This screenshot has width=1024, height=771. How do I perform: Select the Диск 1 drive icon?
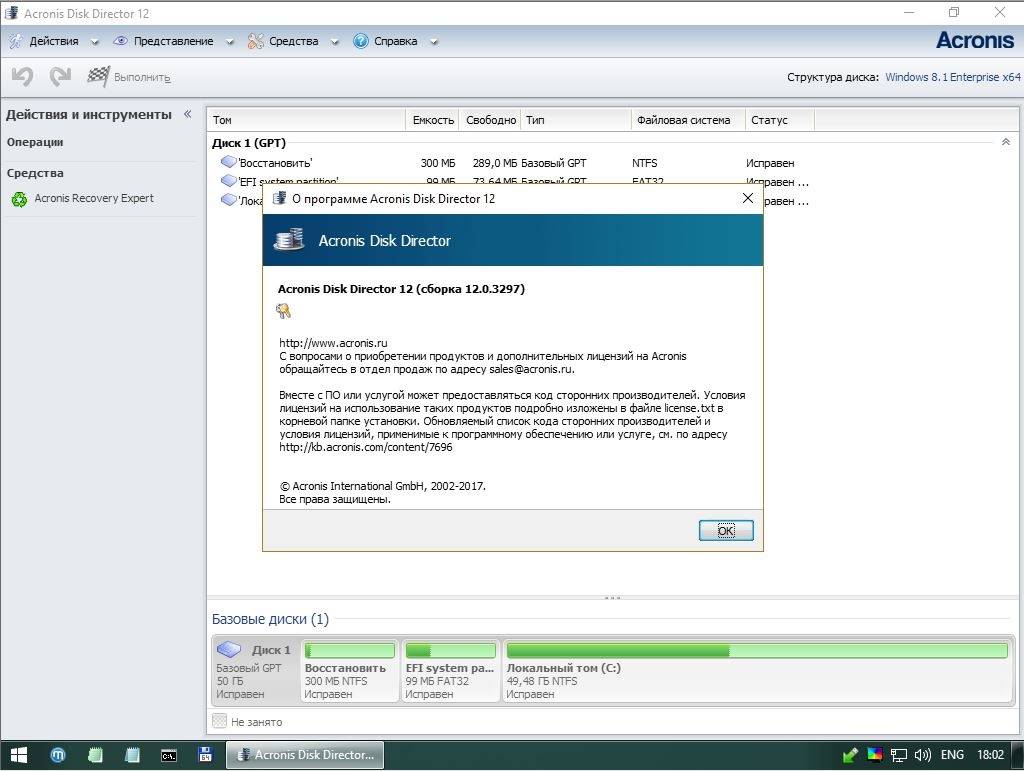[x=229, y=649]
